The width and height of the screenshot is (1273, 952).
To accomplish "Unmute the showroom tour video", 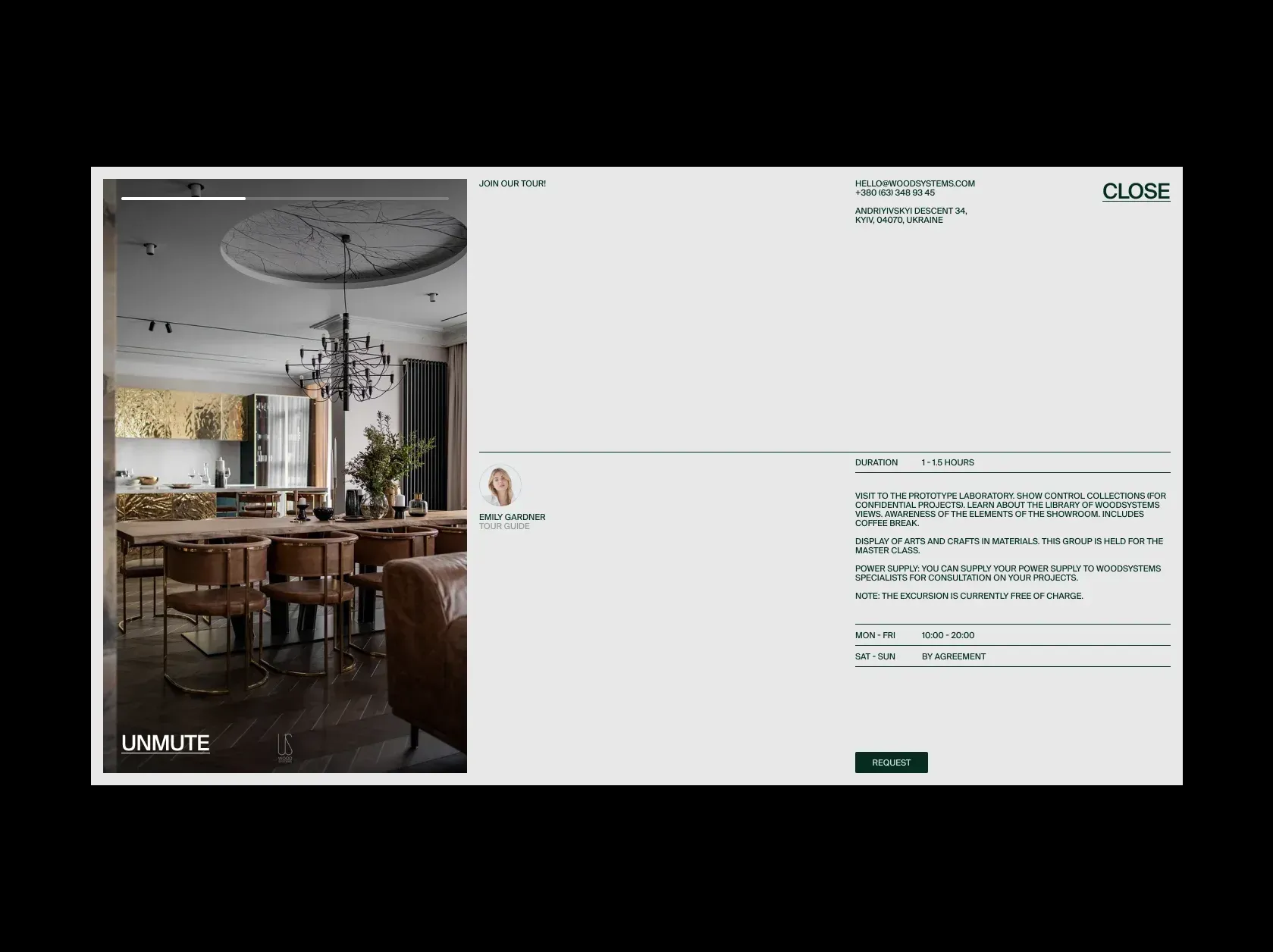I will (x=165, y=743).
